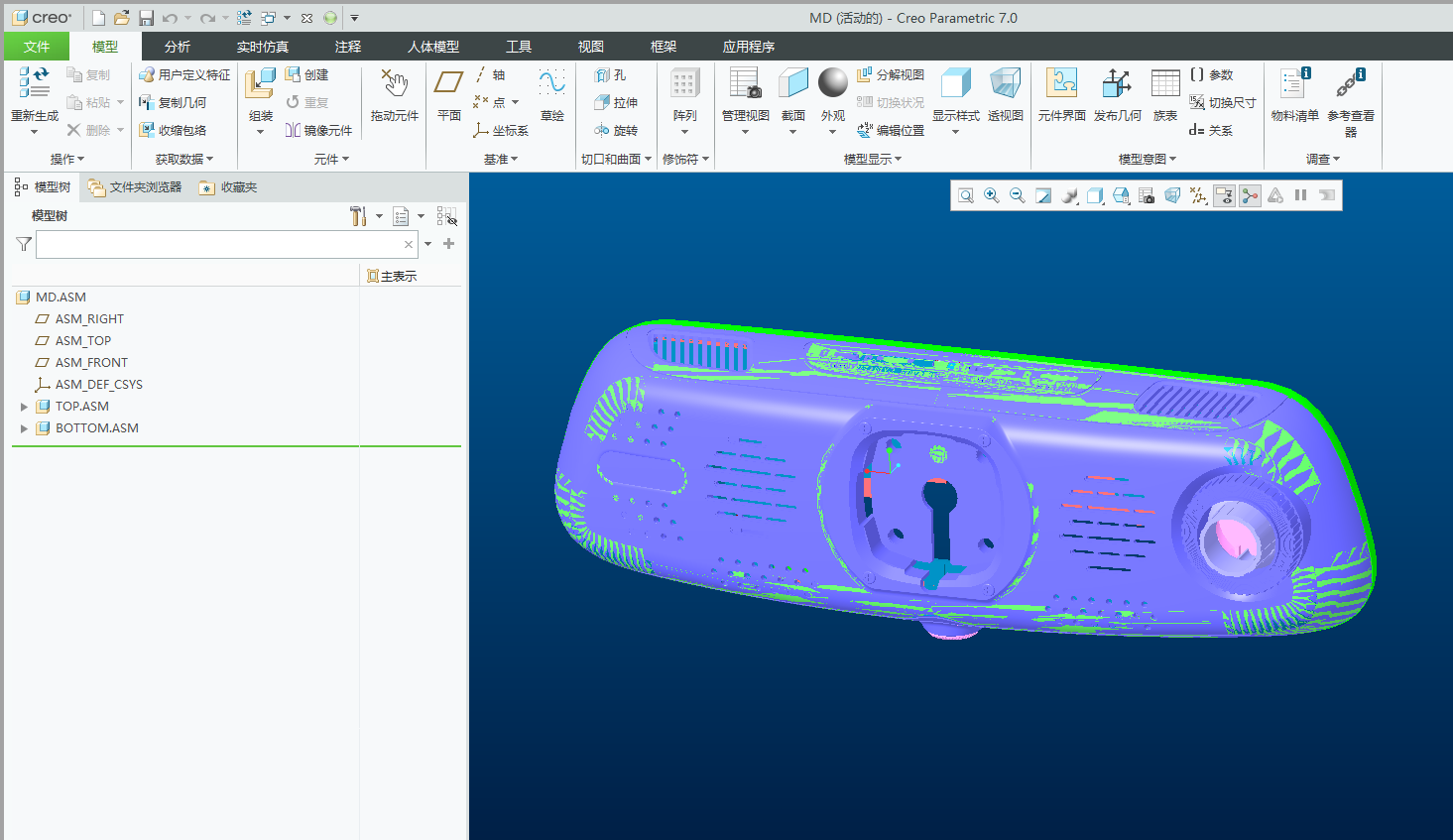Switch to the 分析 (Analysis) ribbon tab
This screenshot has width=1453, height=840.
point(178,47)
